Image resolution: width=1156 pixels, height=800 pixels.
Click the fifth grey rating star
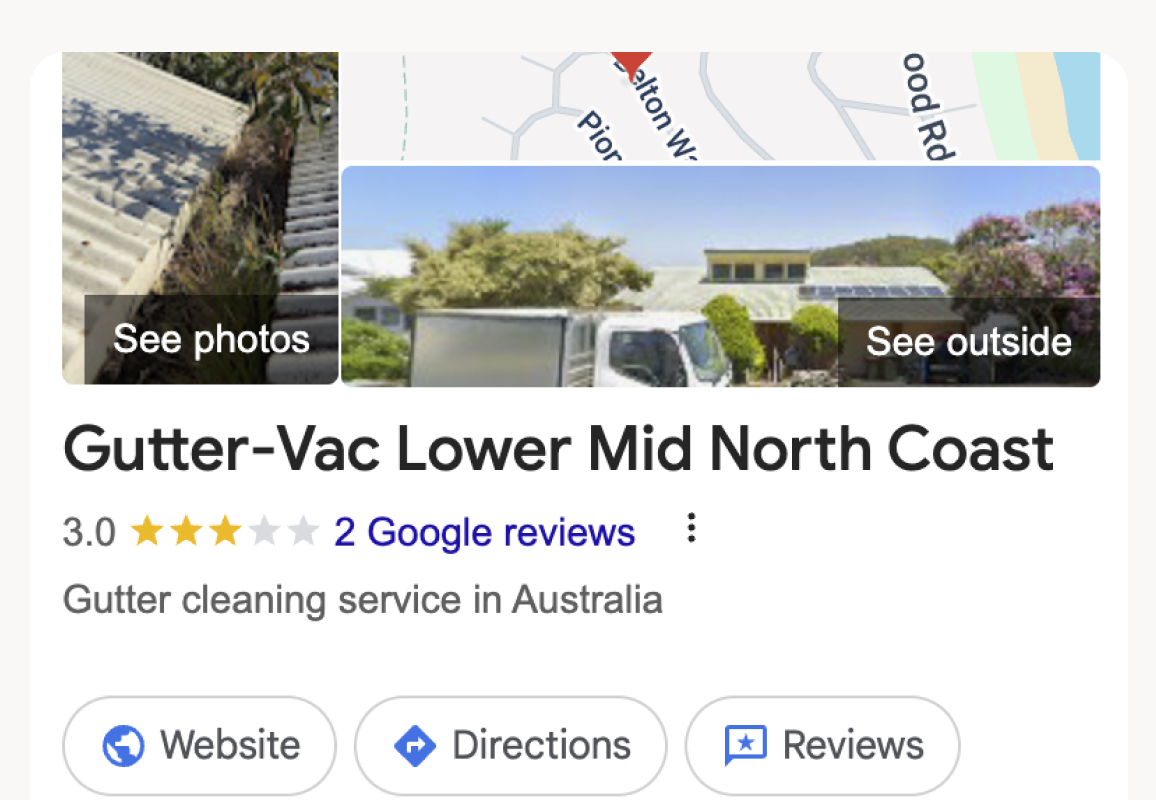[302, 532]
